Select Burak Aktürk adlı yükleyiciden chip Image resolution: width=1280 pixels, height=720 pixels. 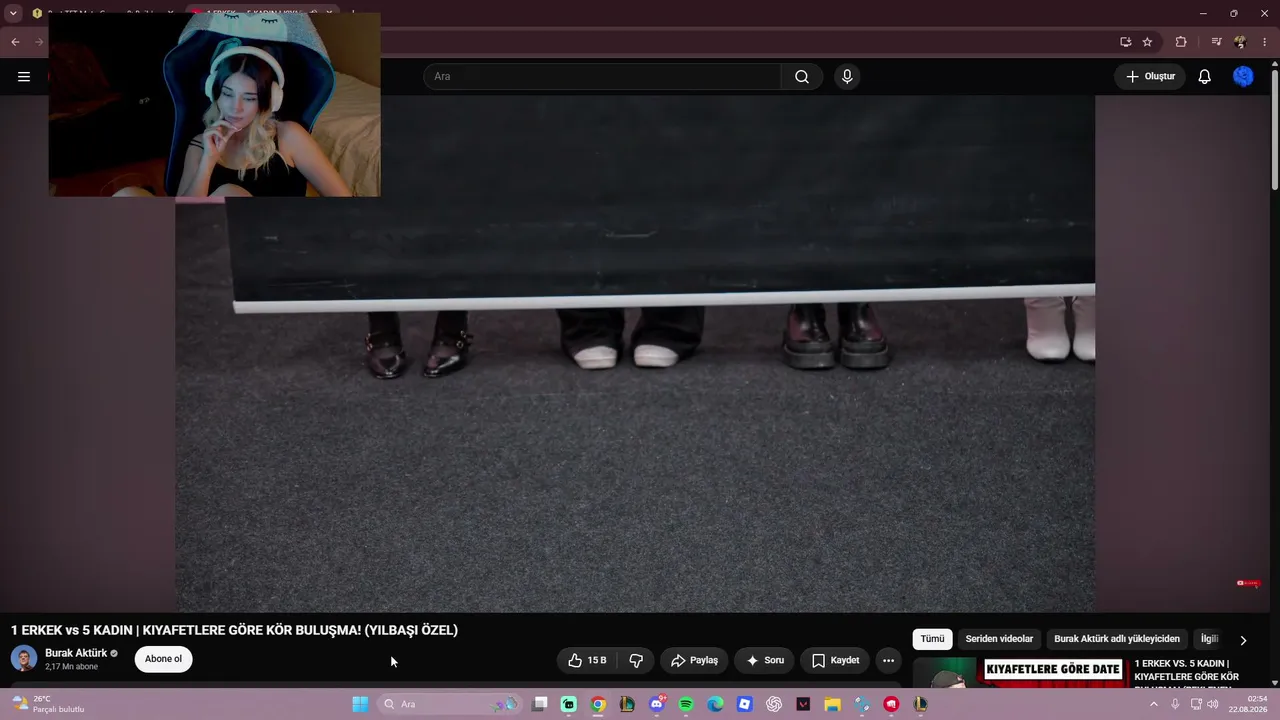1117,639
